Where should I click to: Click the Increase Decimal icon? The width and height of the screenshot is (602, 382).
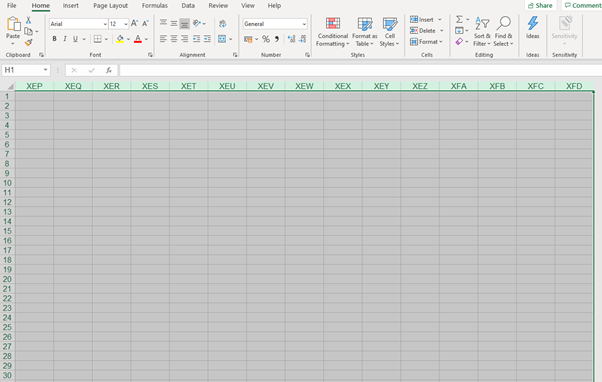291,39
